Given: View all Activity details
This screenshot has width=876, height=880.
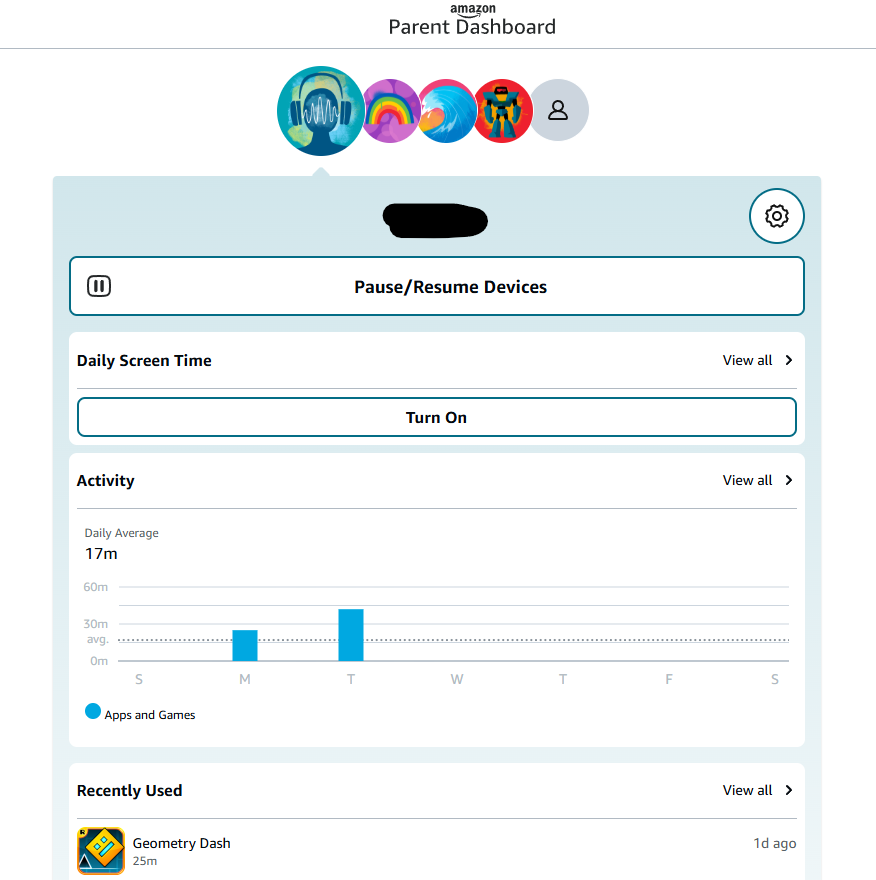Looking at the screenshot, I should (x=758, y=480).
